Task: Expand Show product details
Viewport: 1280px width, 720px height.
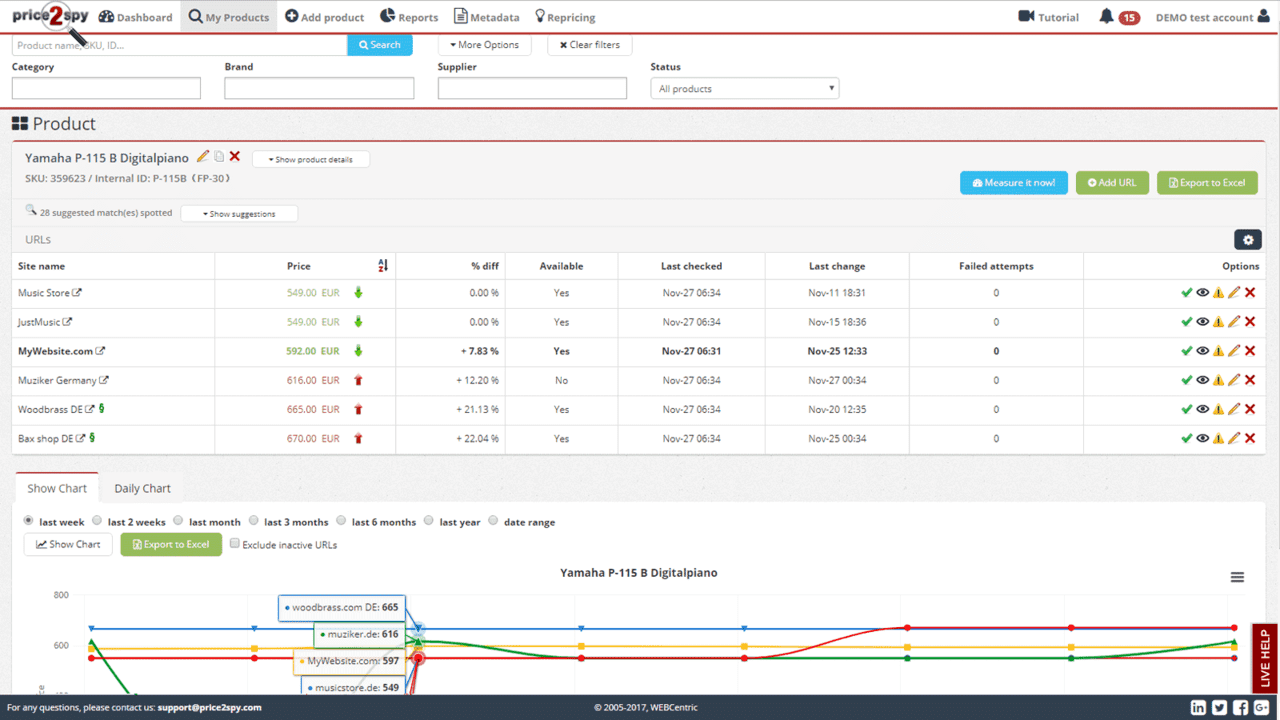Action: (311, 159)
